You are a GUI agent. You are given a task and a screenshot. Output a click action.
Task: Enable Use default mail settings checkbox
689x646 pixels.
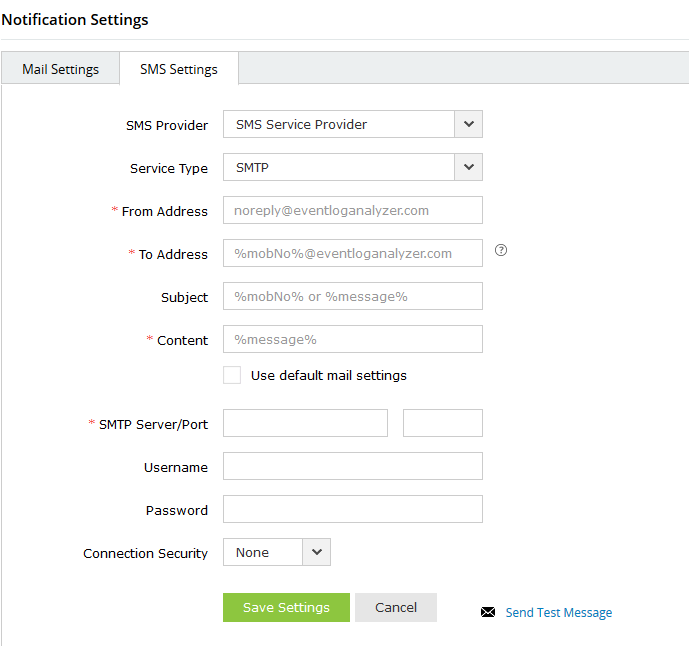coord(232,375)
